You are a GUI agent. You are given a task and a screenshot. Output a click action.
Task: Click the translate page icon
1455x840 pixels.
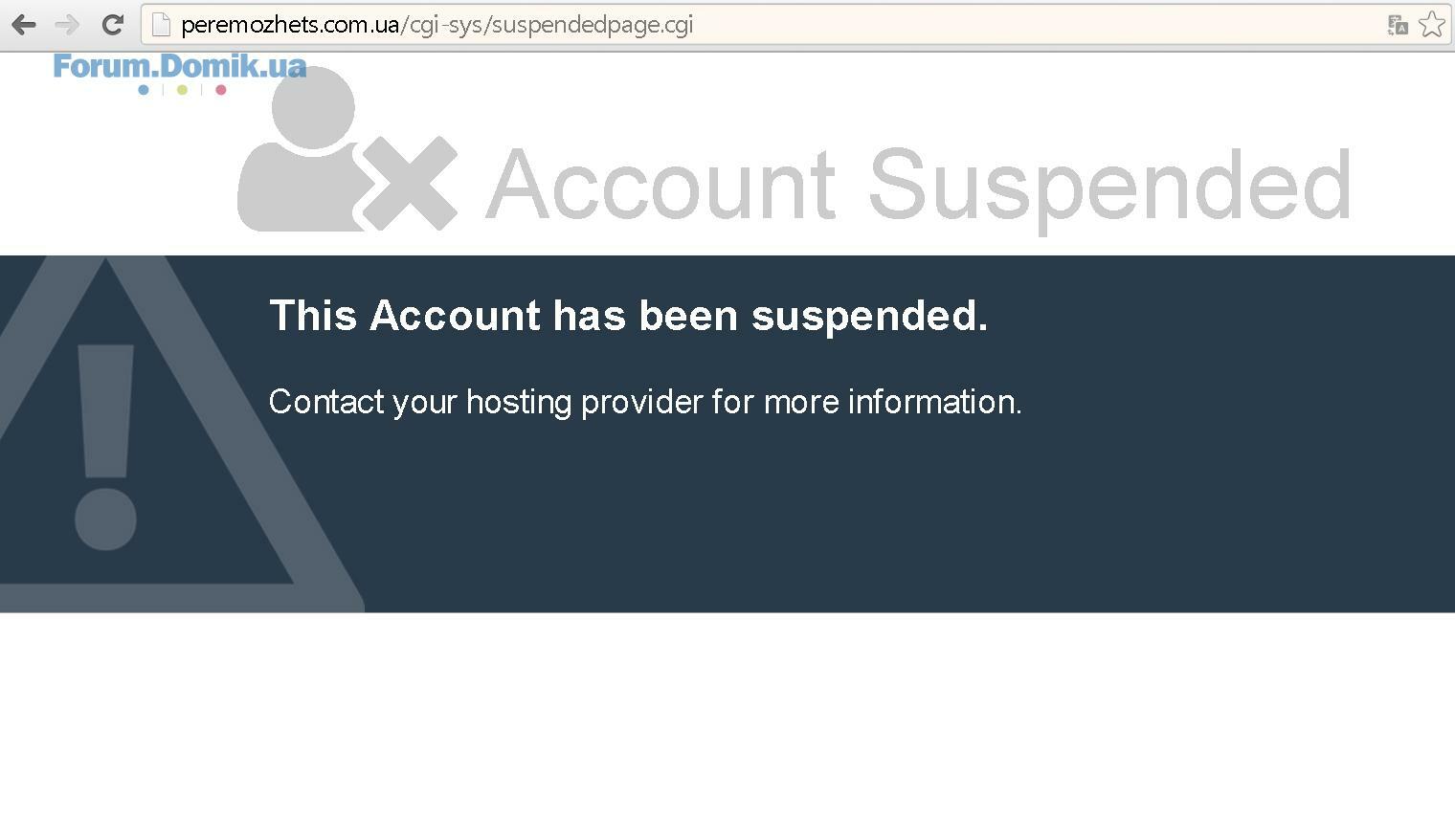click(1398, 25)
